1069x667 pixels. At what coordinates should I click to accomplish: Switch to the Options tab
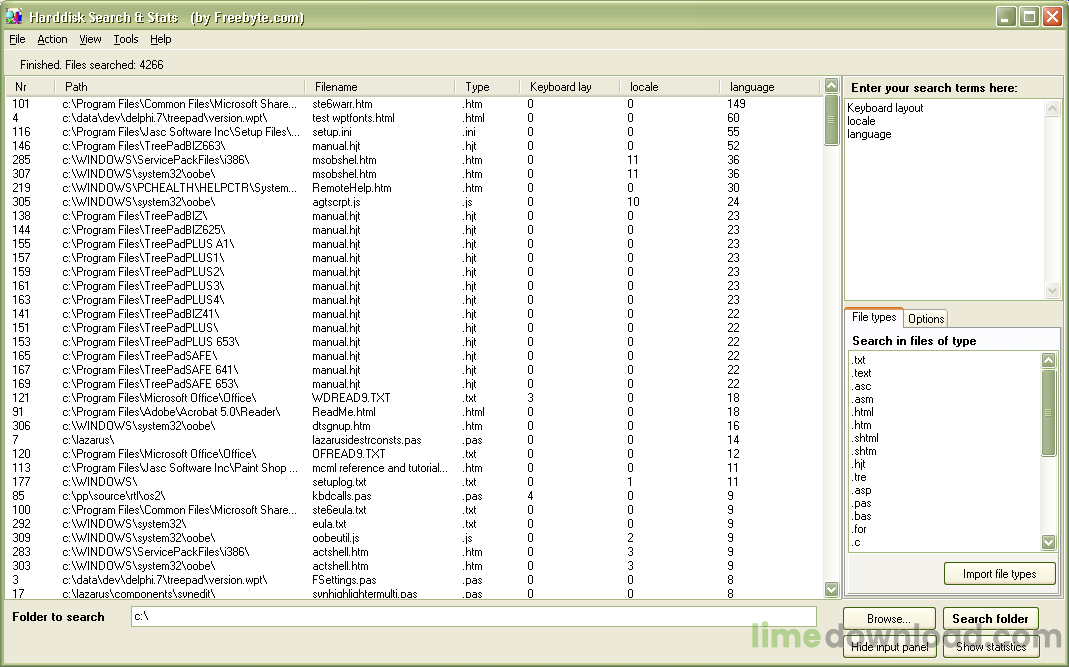click(925, 319)
